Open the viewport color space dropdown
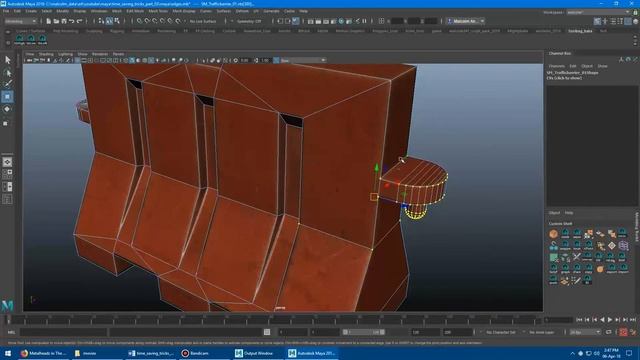The height and width of the screenshot is (360, 640). pyautogui.click(x=303, y=60)
